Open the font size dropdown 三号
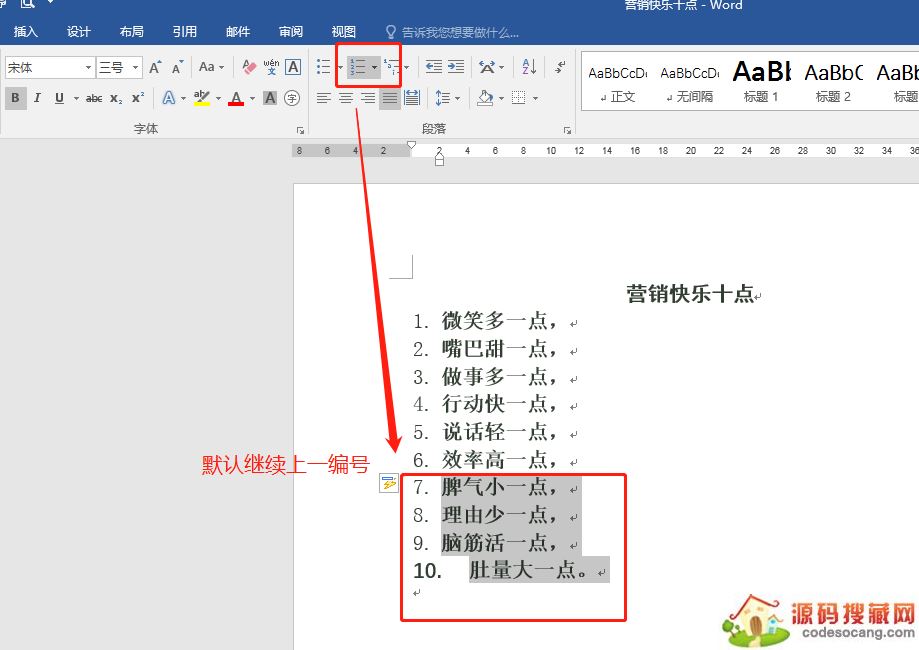This screenshot has height=650, width=919. click(x=135, y=68)
